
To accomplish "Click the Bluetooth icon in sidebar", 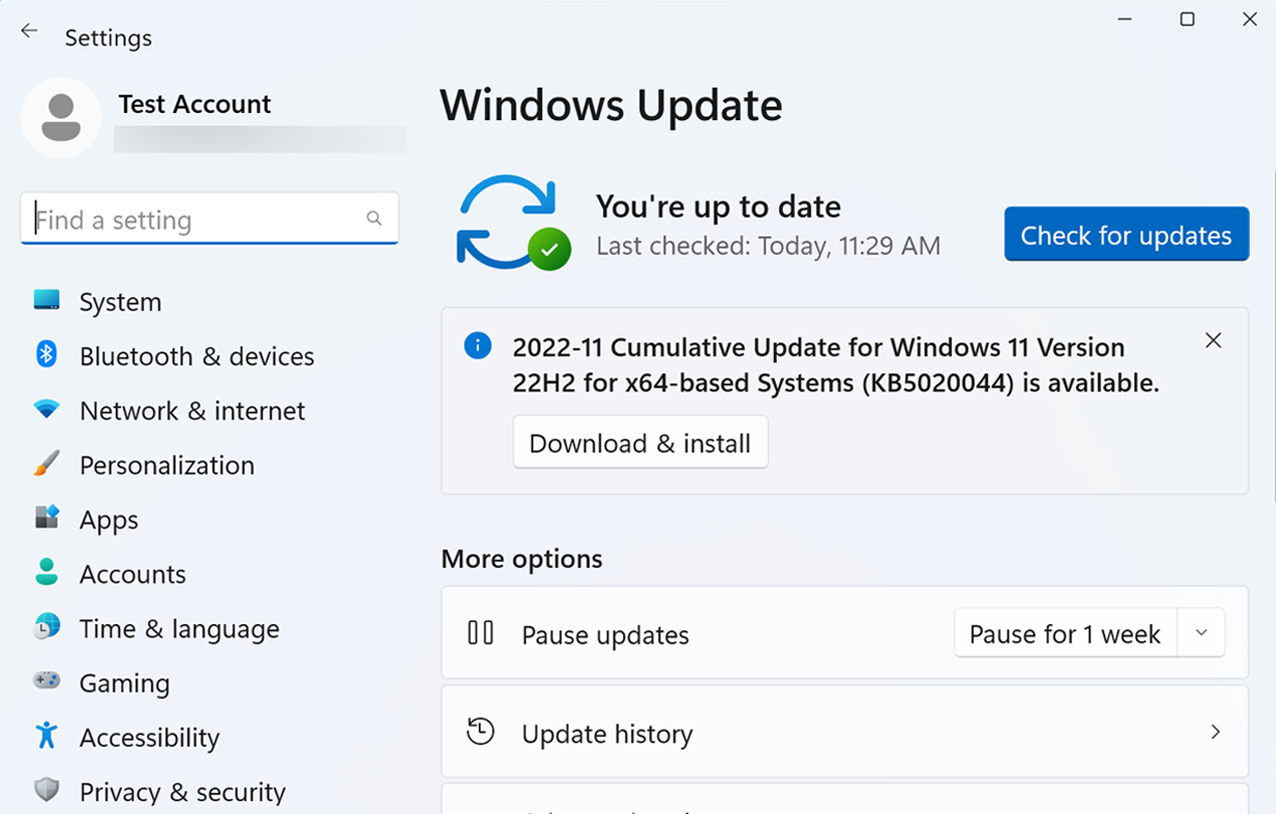I will point(46,354).
